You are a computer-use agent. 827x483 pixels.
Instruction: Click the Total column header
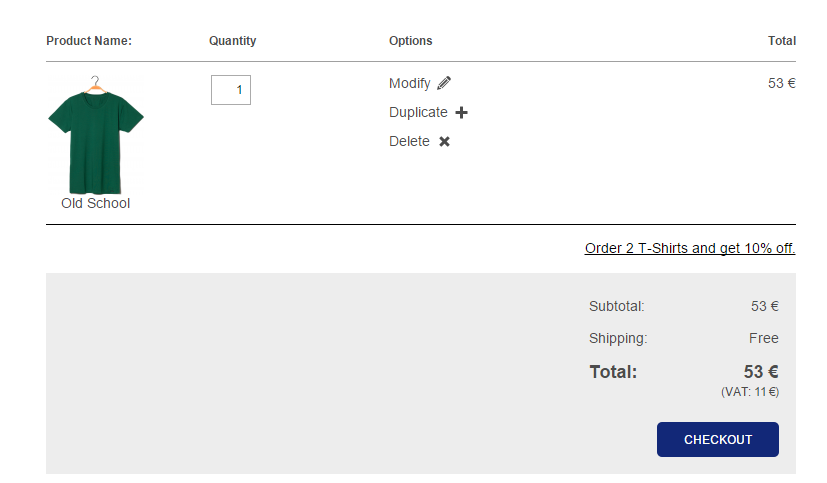[782, 41]
